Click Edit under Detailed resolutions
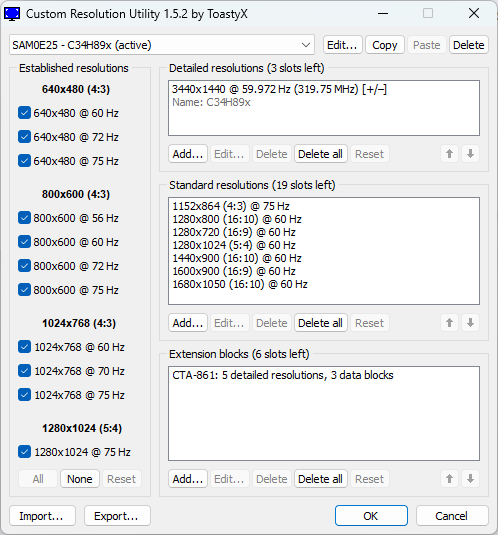This screenshot has width=498, height=535. point(229,154)
